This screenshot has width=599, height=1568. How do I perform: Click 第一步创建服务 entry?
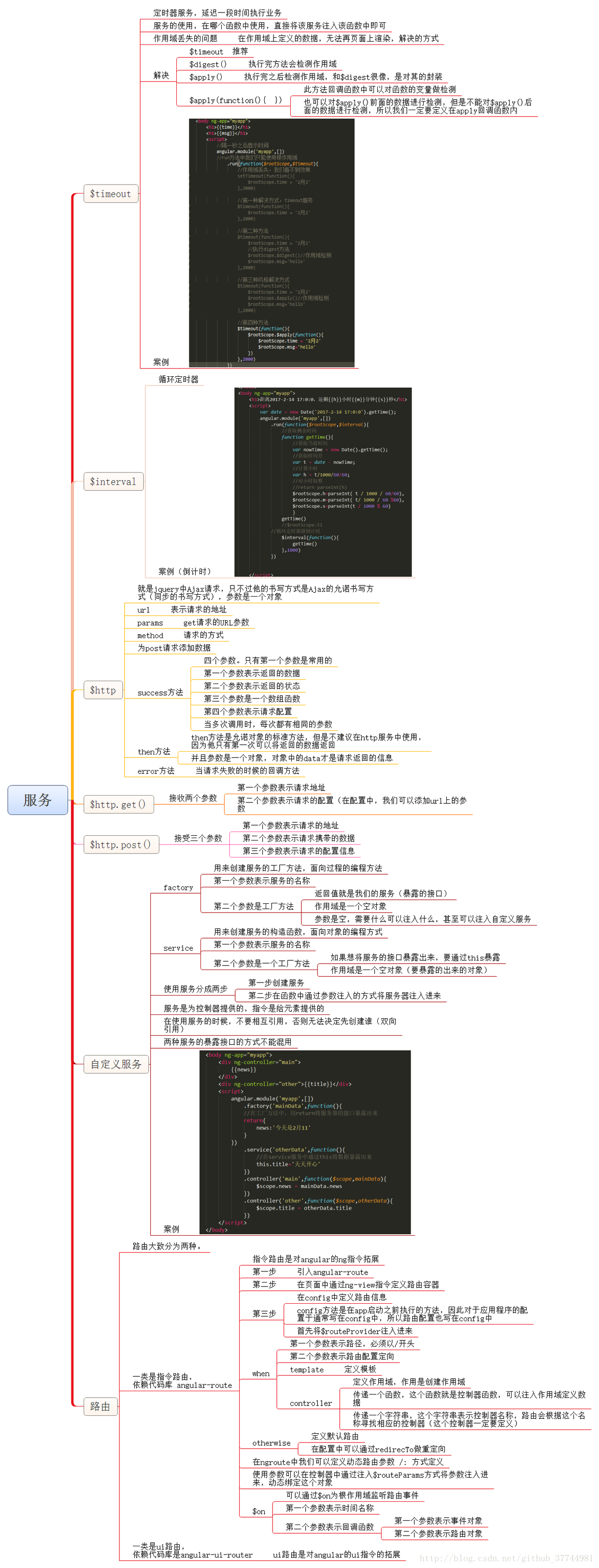point(276,983)
